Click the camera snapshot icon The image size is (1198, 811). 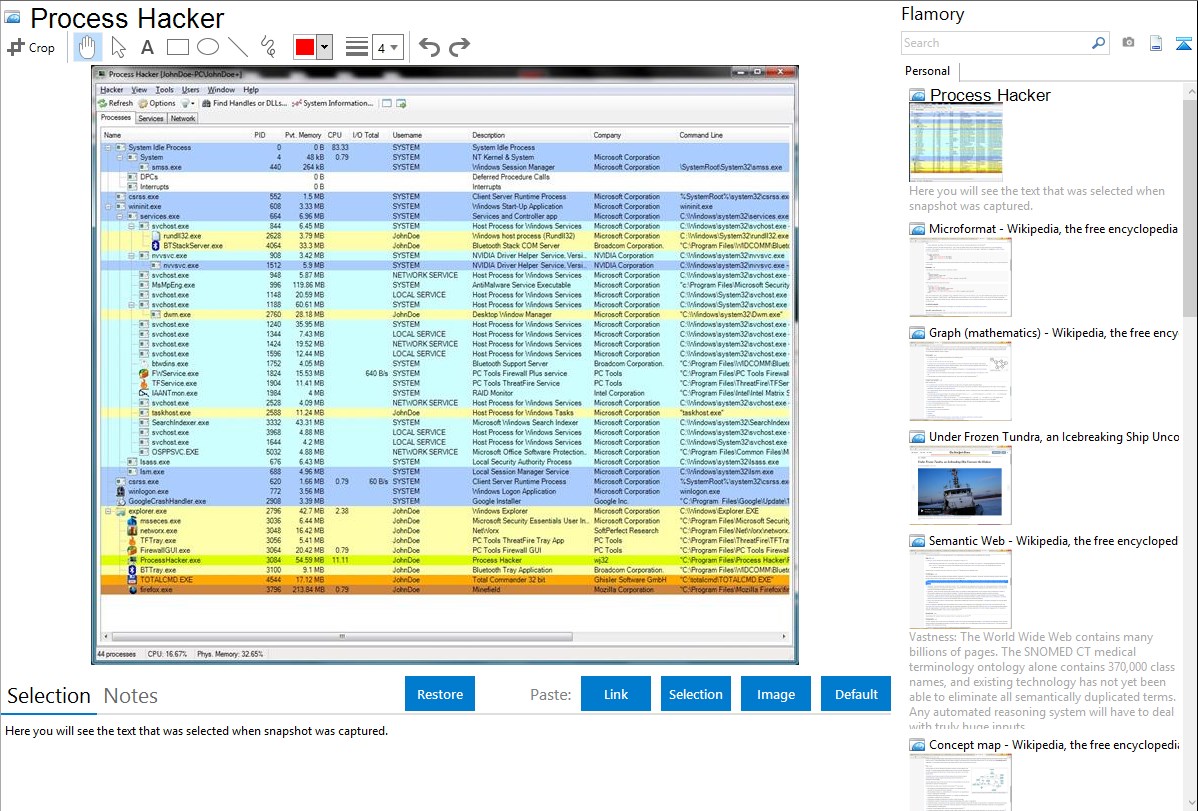(x=1128, y=43)
